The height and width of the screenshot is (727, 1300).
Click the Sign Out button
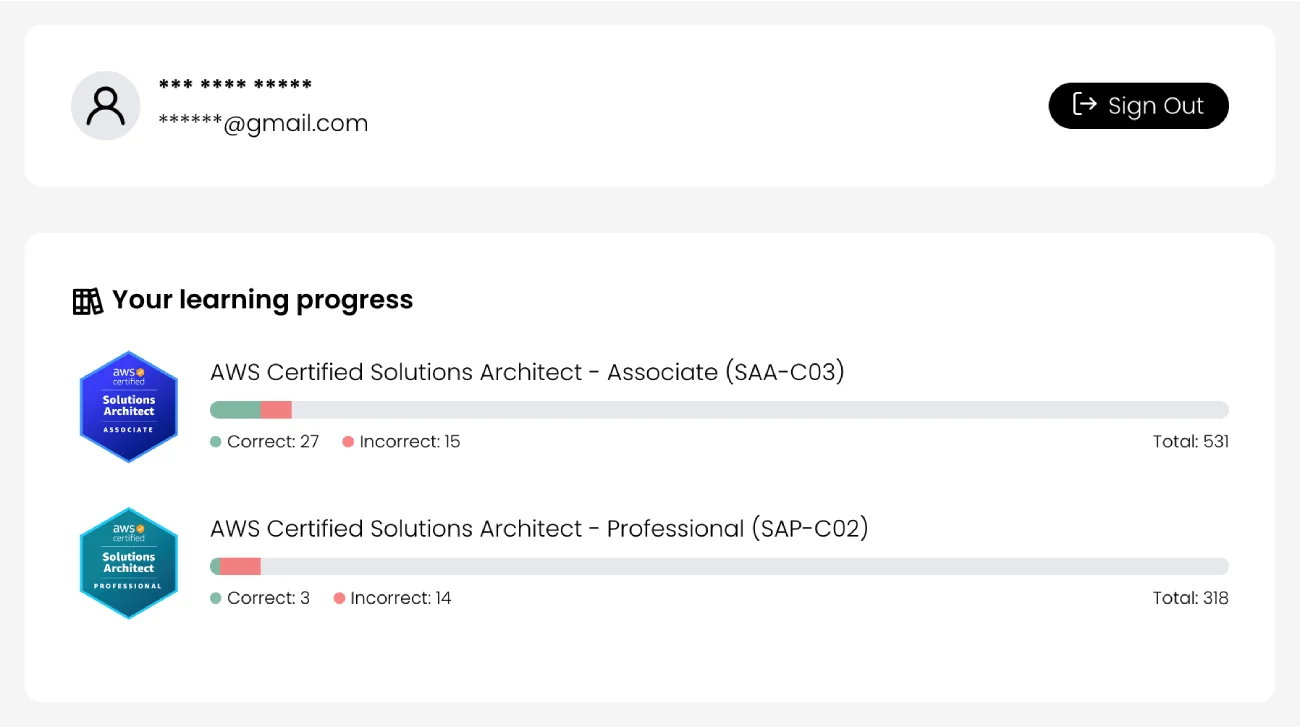(x=1138, y=106)
